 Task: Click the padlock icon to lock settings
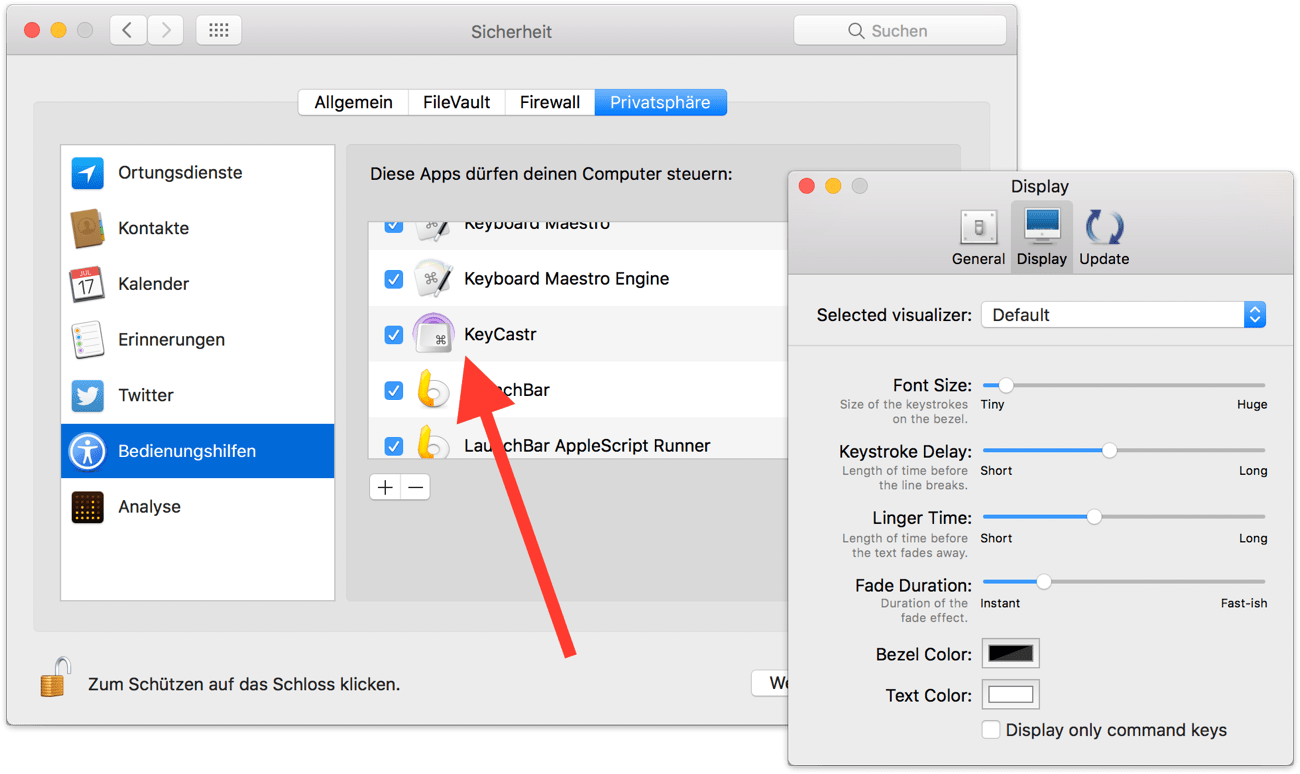coord(55,677)
